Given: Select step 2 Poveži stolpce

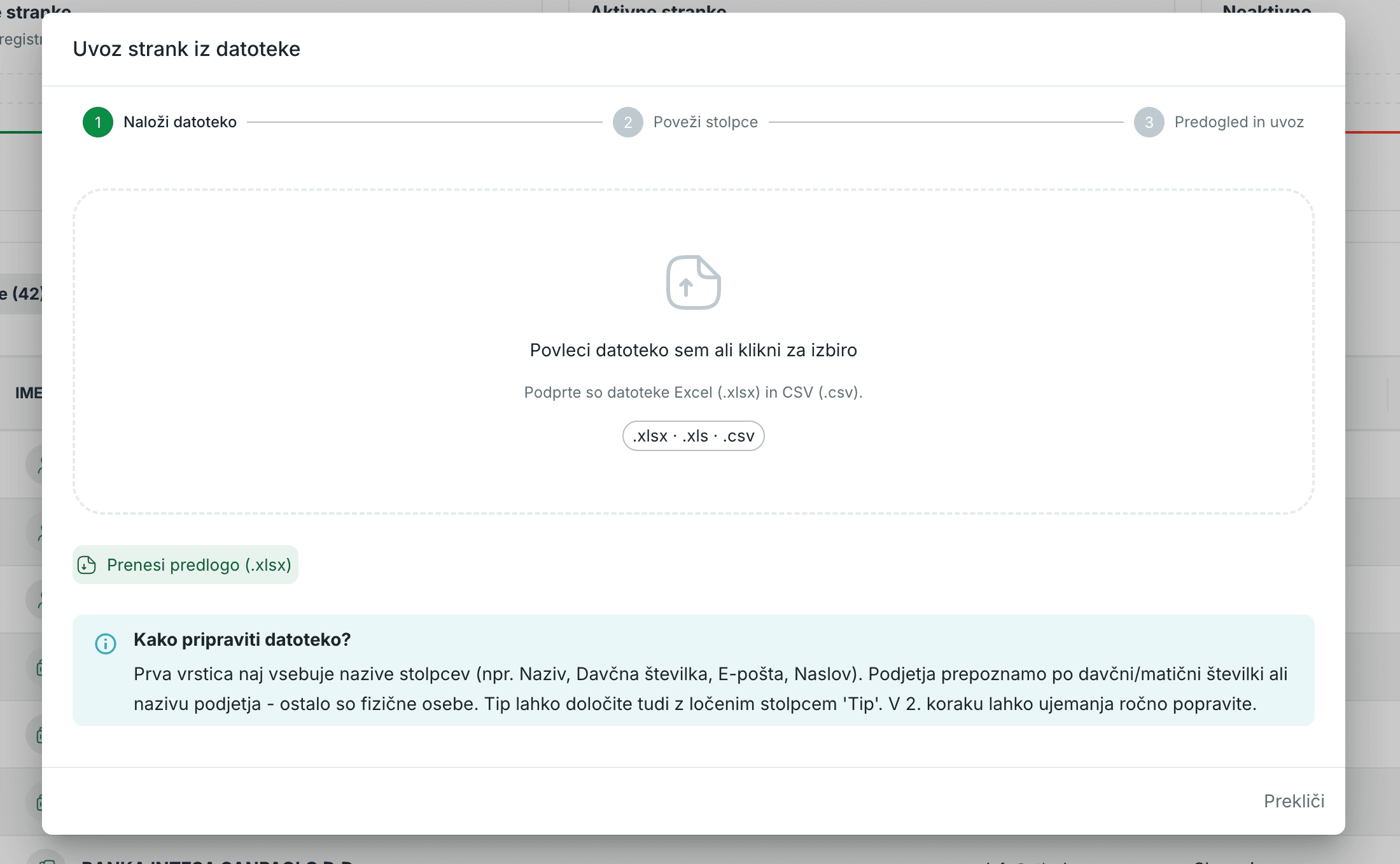Looking at the screenshot, I should coord(685,122).
